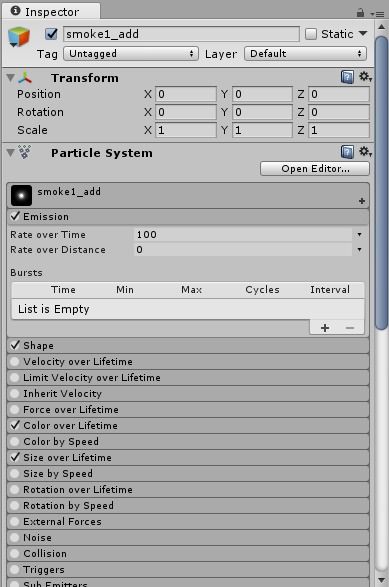Click the Bursts Interval column header

pos(330,290)
